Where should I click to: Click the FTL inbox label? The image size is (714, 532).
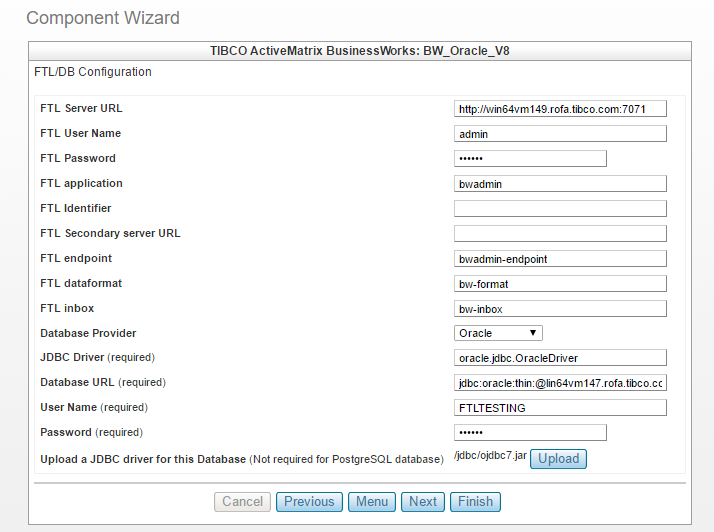point(67,308)
